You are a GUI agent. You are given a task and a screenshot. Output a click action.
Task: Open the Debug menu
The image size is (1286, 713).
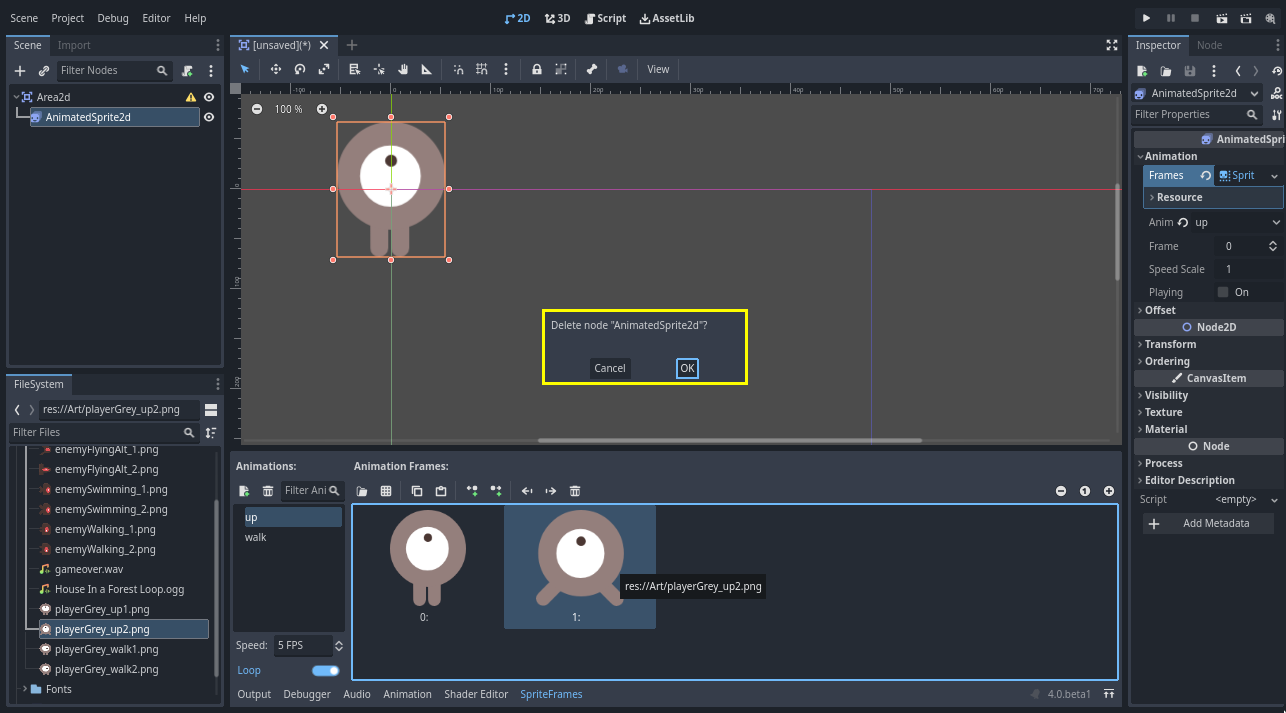coord(113,18)
